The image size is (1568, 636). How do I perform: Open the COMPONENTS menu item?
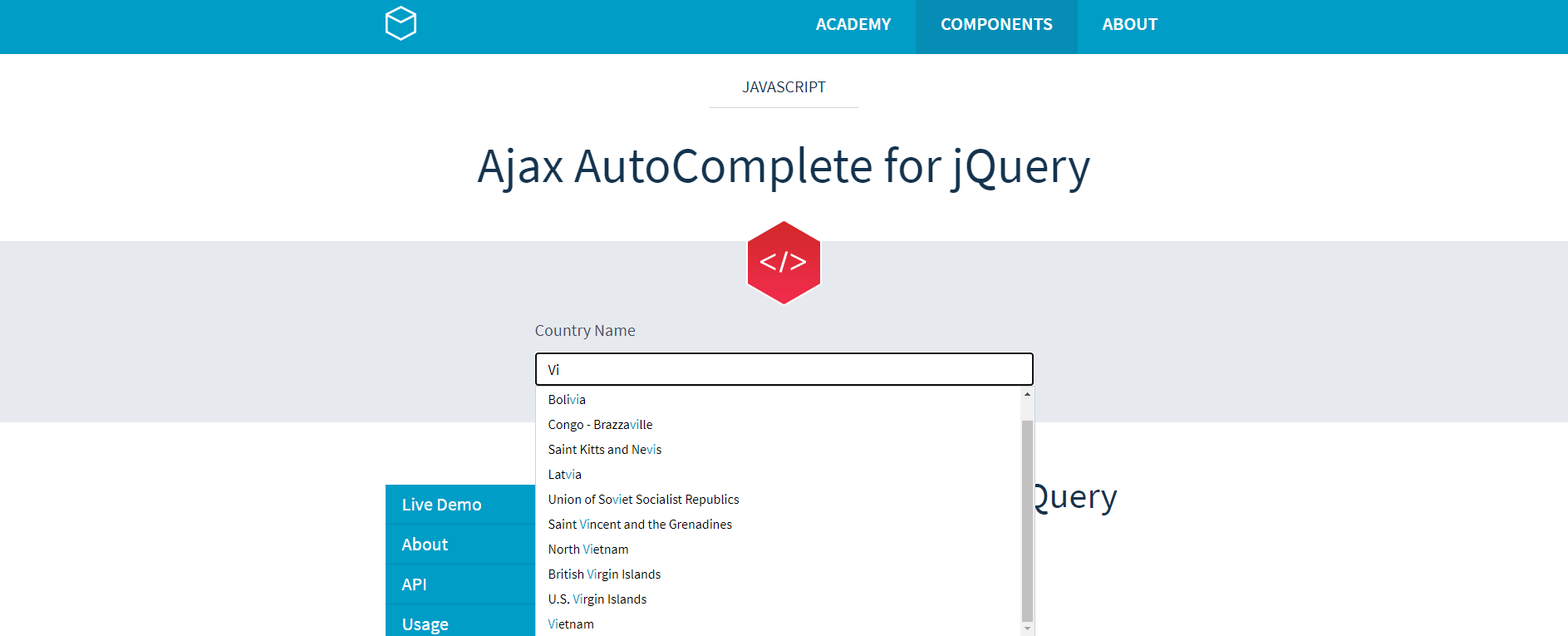coord(996,25)
